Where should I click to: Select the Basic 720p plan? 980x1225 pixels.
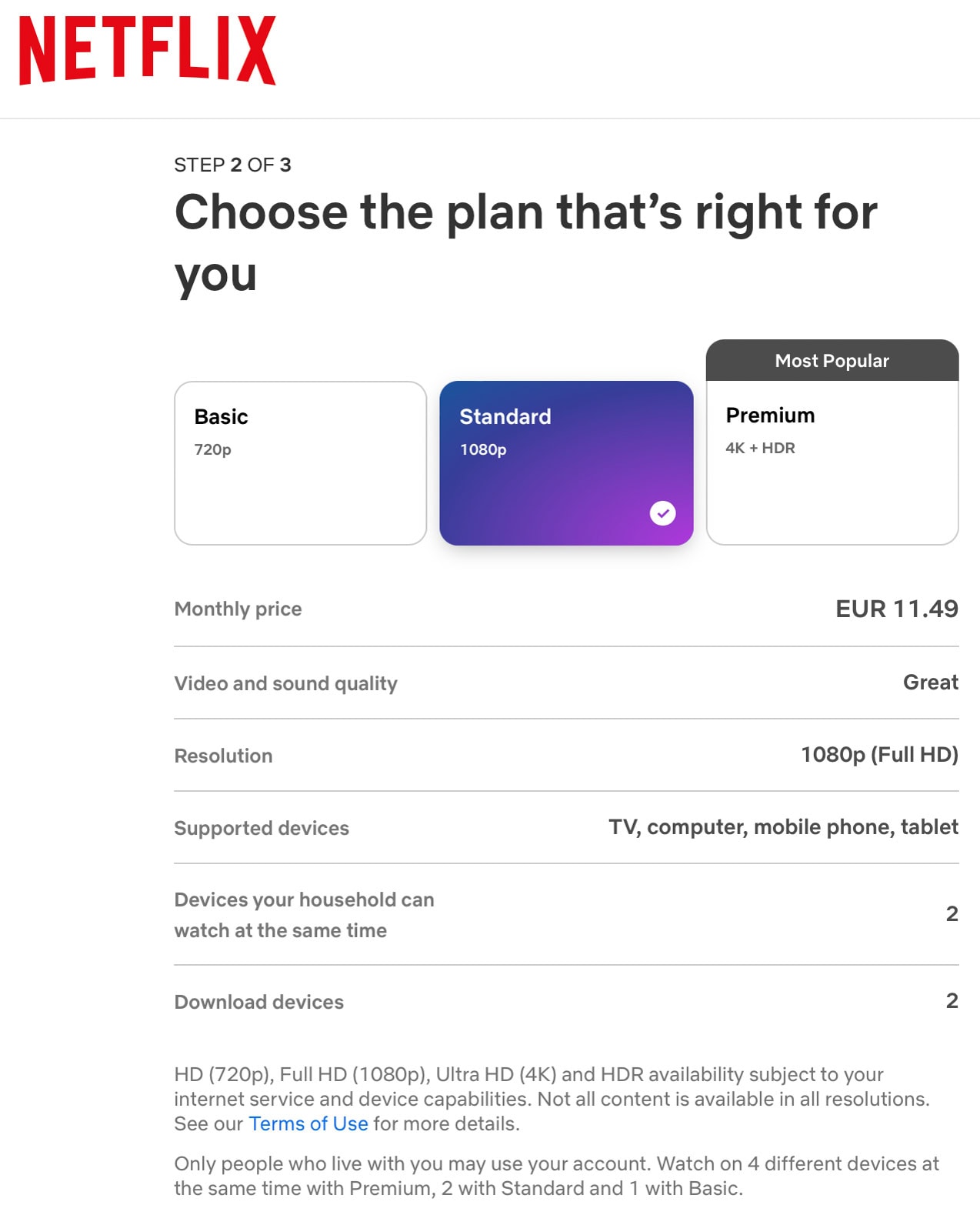tap(300, 463)
